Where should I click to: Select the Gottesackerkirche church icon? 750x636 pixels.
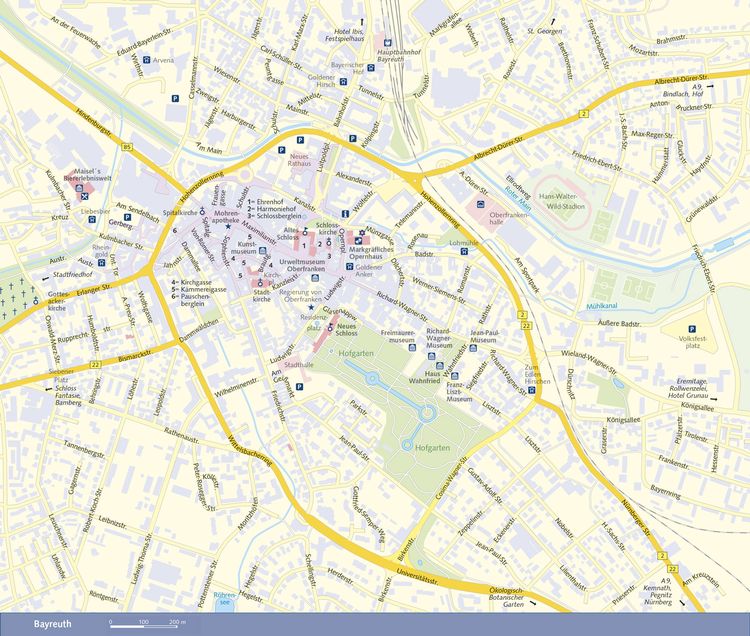click(x=36, y=301)
